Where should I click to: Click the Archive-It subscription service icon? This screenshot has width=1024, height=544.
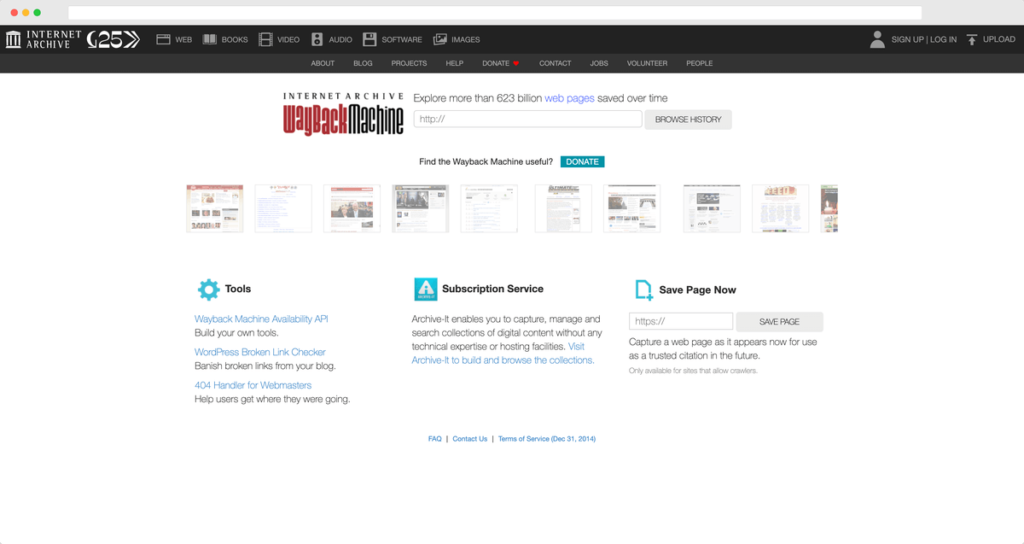[426, 289]
